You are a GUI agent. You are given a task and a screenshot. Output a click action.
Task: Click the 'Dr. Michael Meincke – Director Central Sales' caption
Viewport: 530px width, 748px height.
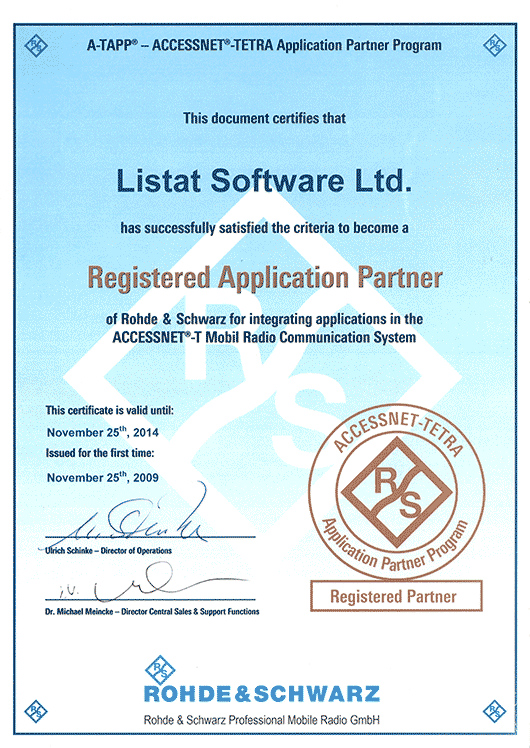(152, 612)
